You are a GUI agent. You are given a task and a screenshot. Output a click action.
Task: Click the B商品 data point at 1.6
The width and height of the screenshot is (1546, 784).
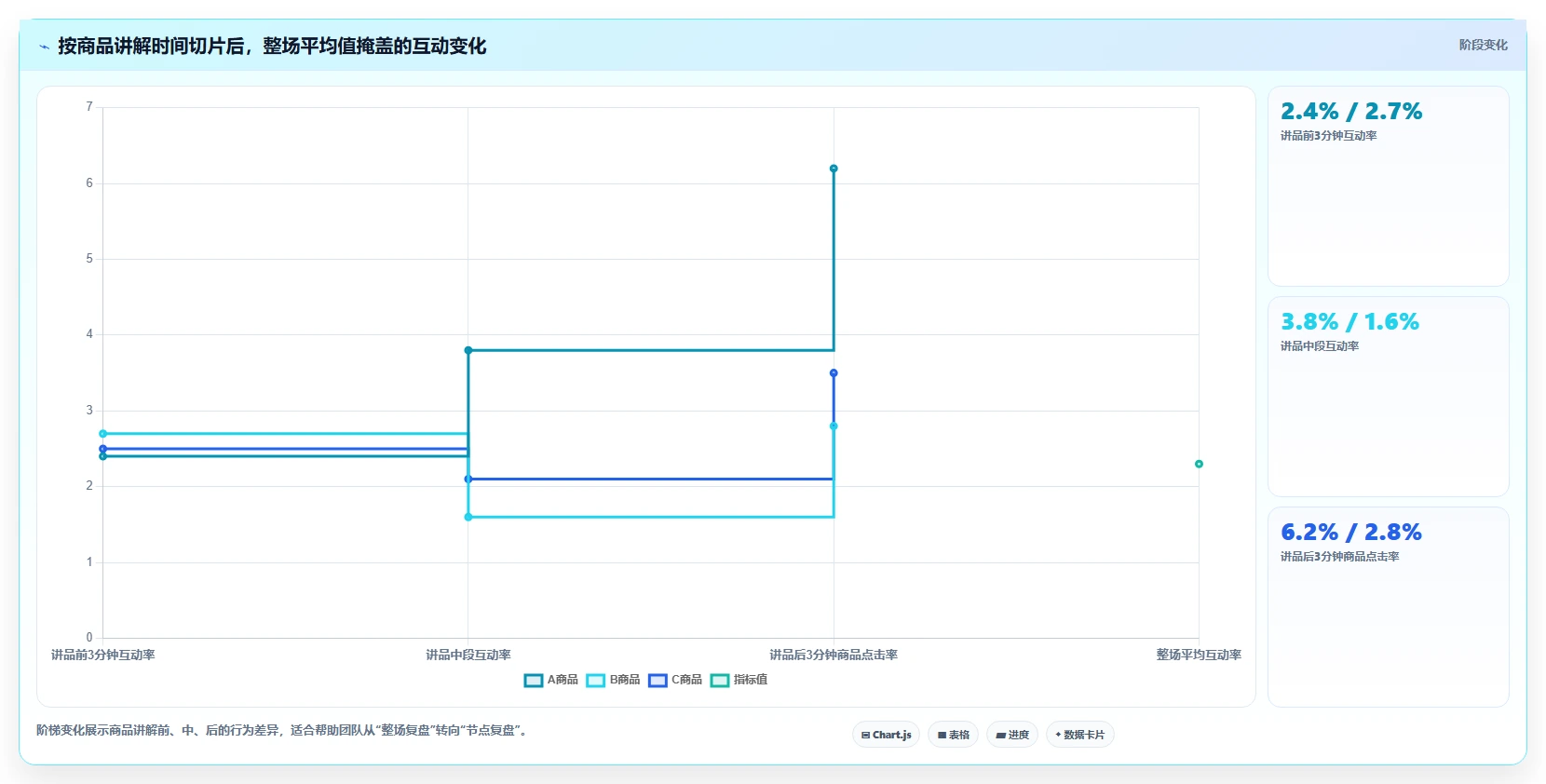[468, 517]
